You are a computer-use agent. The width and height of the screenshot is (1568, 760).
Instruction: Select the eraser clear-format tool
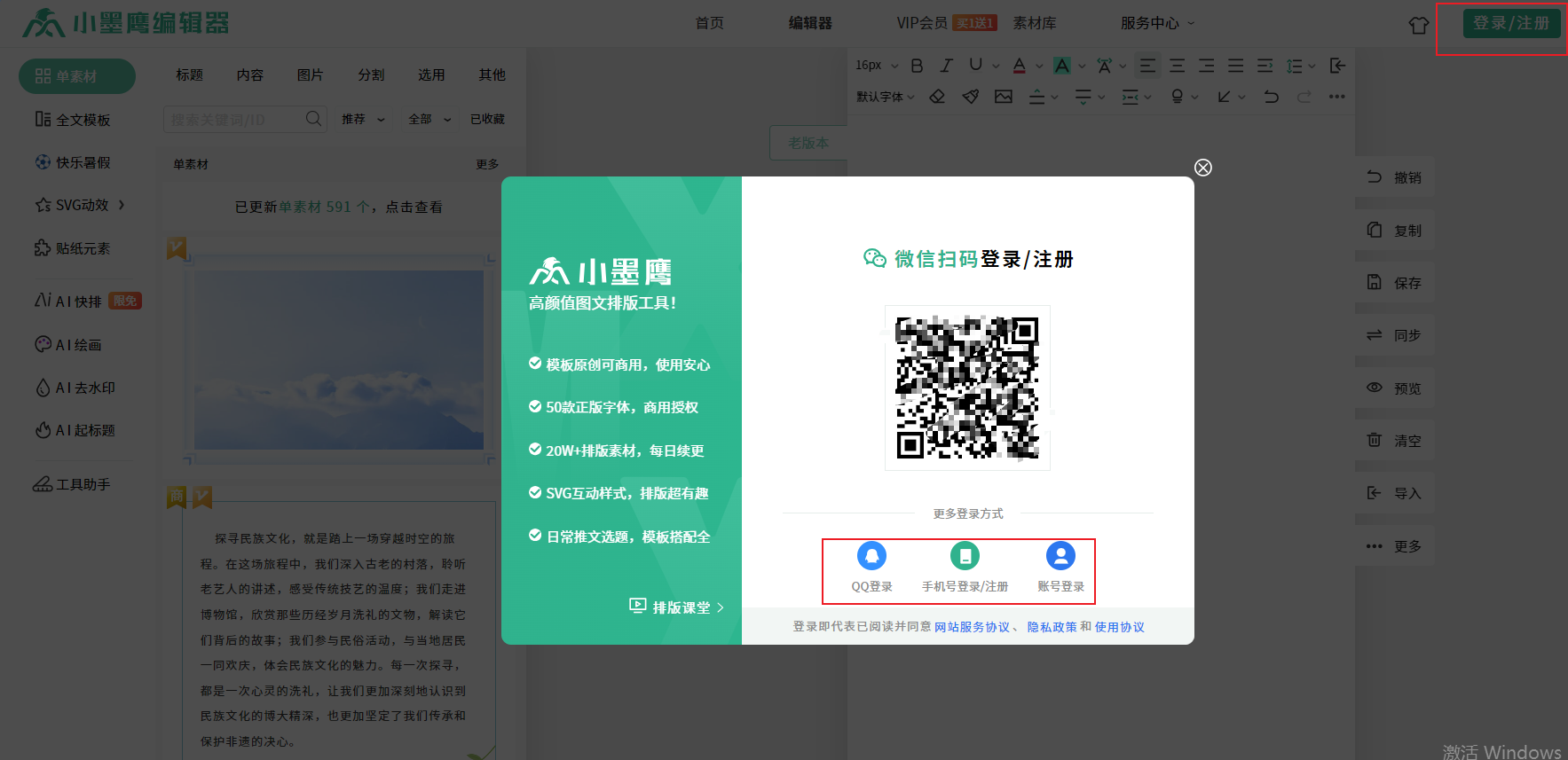pos(937,97)
